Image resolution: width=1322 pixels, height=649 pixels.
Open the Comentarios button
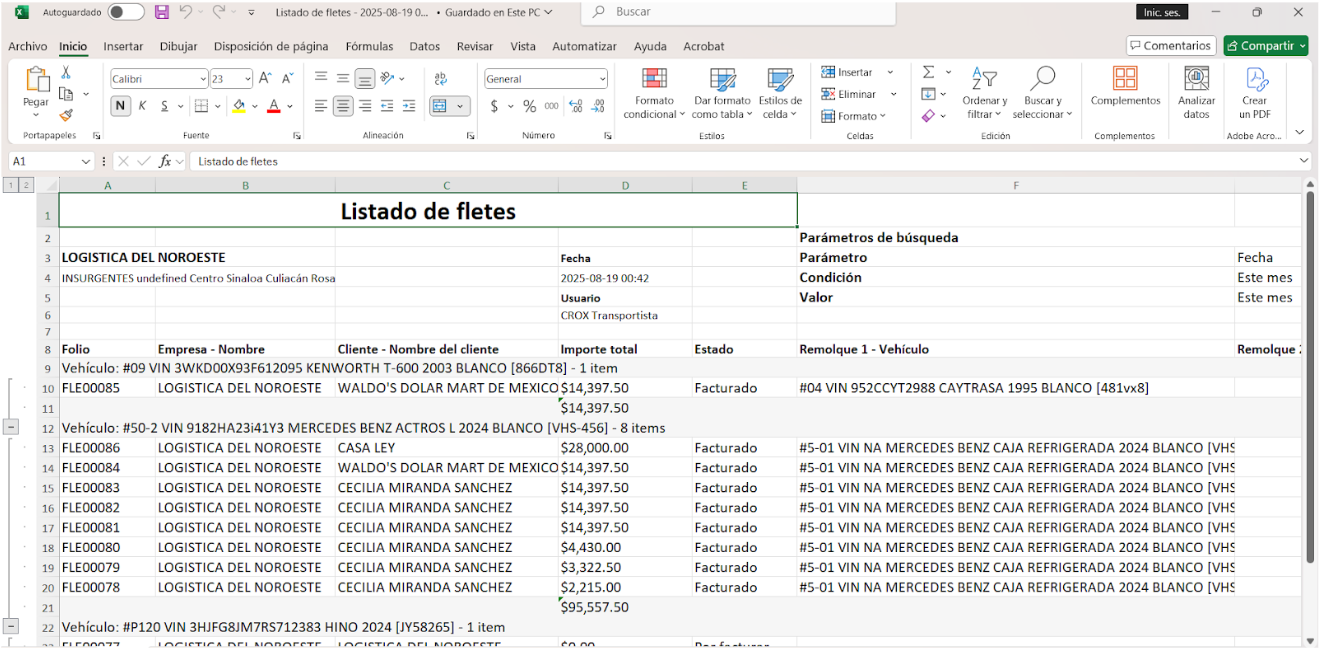click(1170, 46)
